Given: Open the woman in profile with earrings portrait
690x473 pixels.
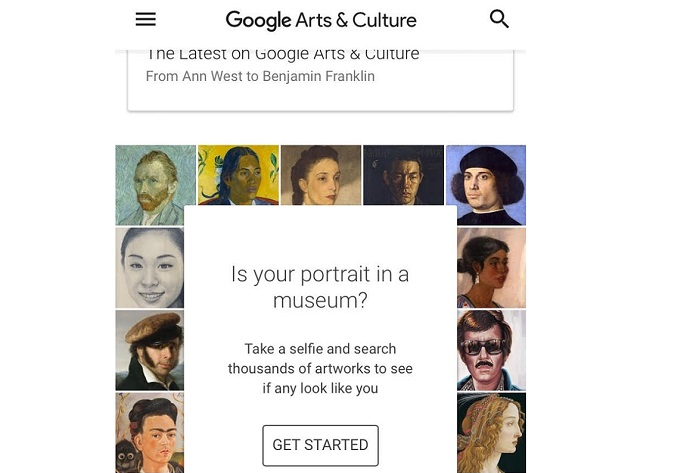Looking at the screenshot, I should tap(491, 267).
